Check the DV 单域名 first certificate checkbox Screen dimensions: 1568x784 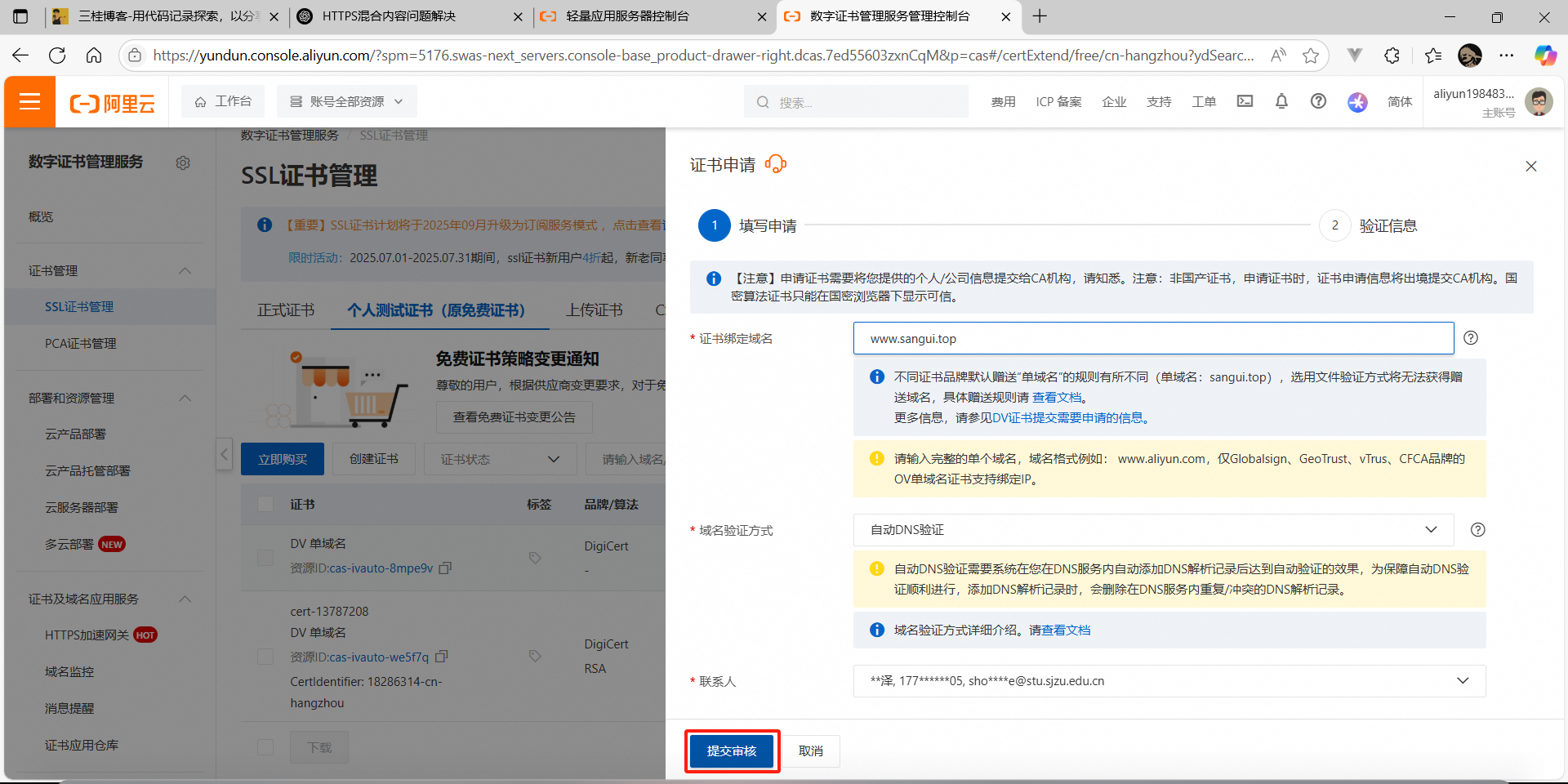(x=265, y=558)
